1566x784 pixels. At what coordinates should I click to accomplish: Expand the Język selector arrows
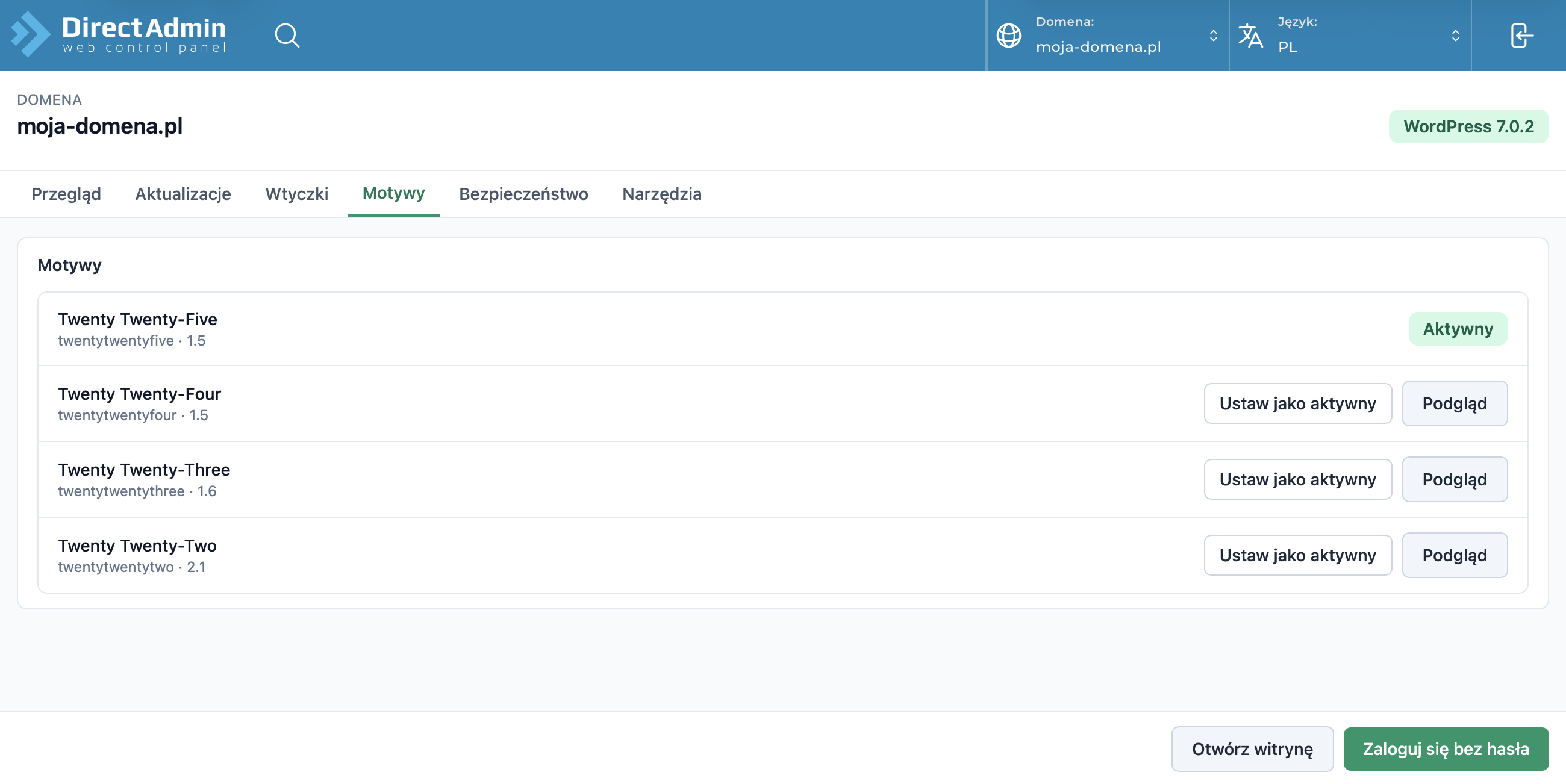click(1455, 36)
